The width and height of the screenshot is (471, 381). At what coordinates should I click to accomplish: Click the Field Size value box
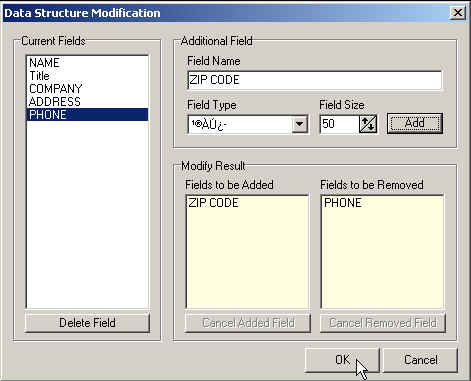coord(339,124)
